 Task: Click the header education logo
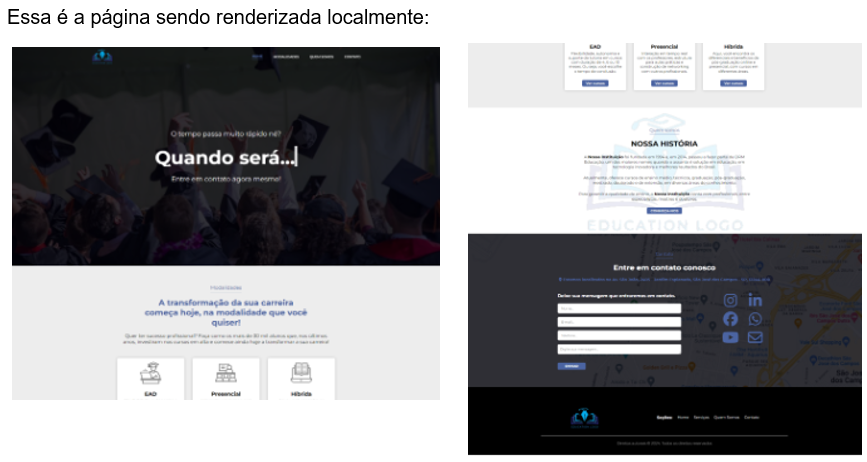click(x=102, y=57)
